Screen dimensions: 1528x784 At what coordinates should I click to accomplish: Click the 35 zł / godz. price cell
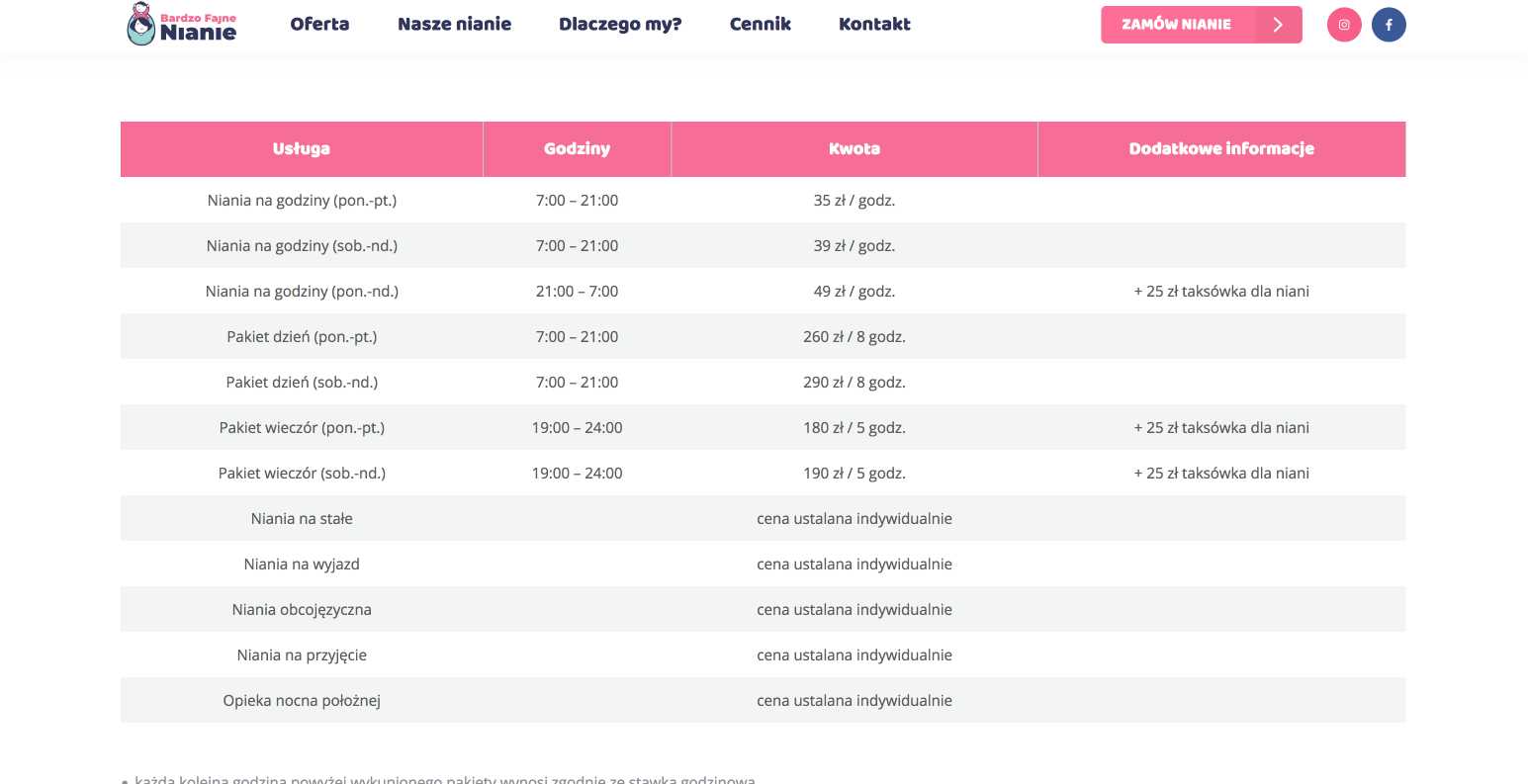click(x=854, y=200)
